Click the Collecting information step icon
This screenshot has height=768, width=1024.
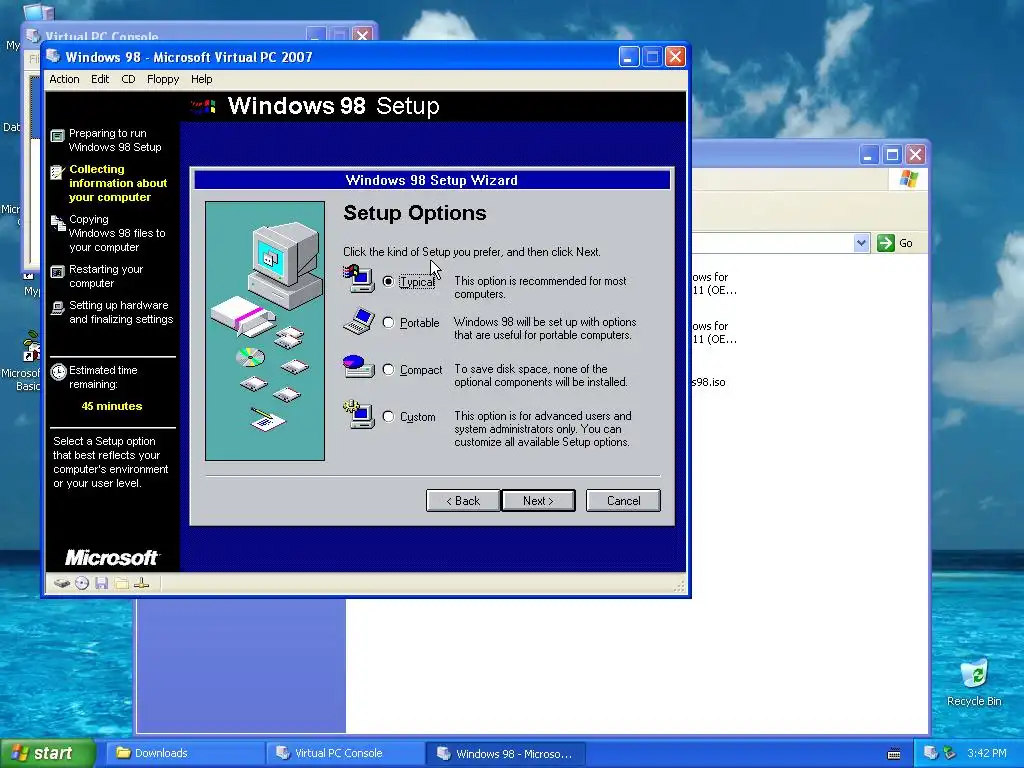57,172
